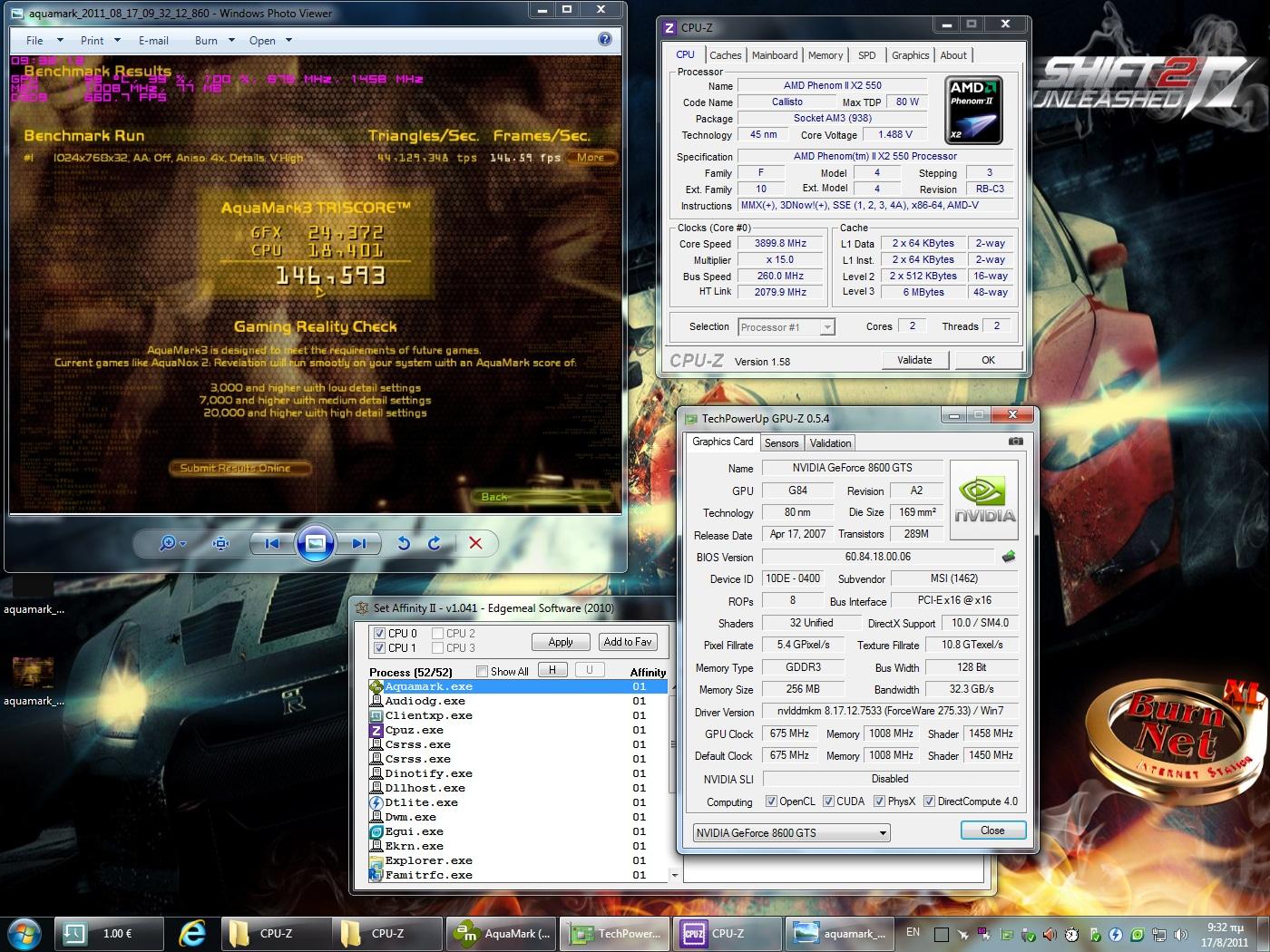Expand the zoom dropdown arrow beside magnifier

[183, 544]
